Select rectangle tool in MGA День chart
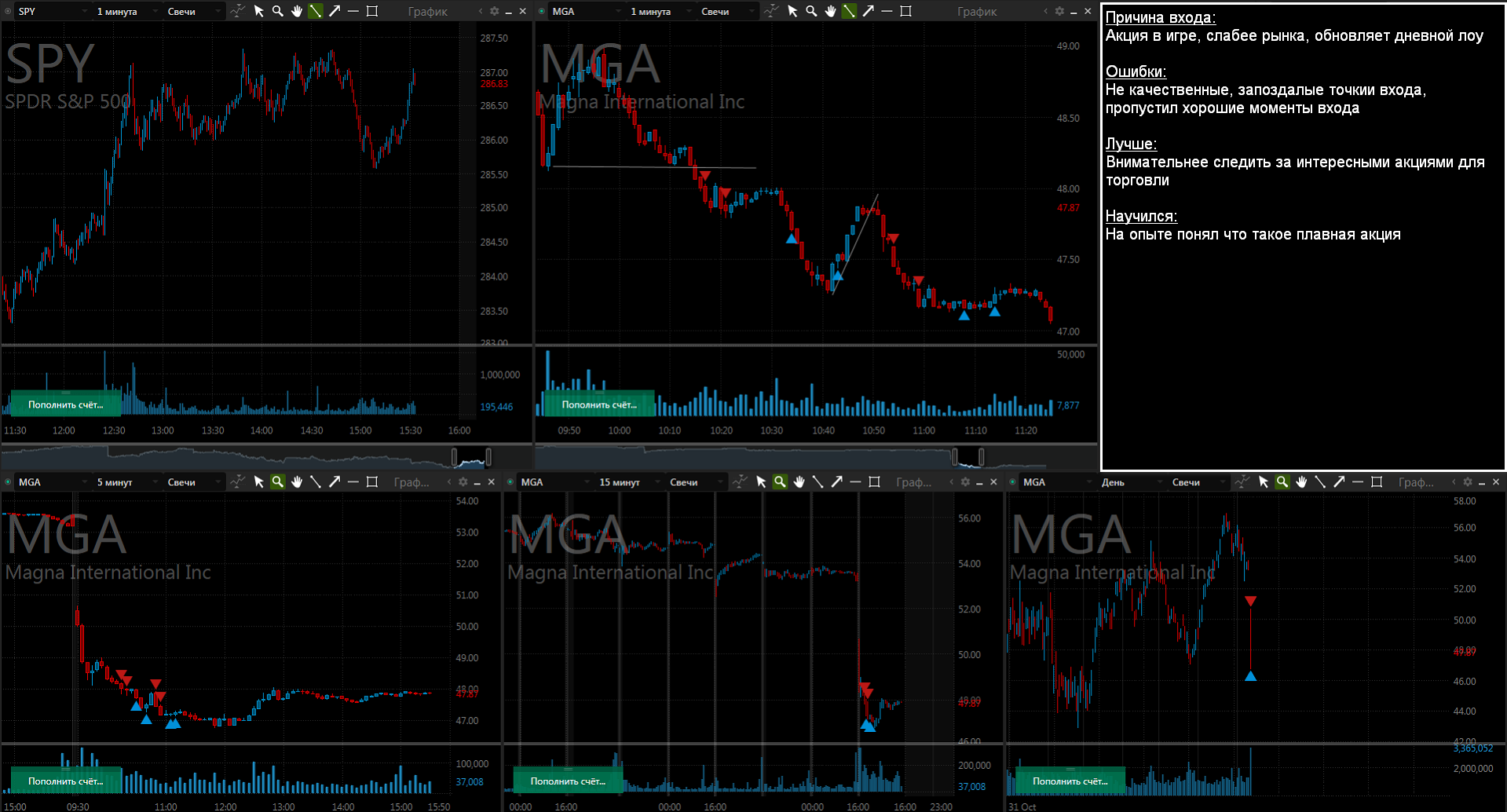 pyautogui.click(x=1377, y=481)
